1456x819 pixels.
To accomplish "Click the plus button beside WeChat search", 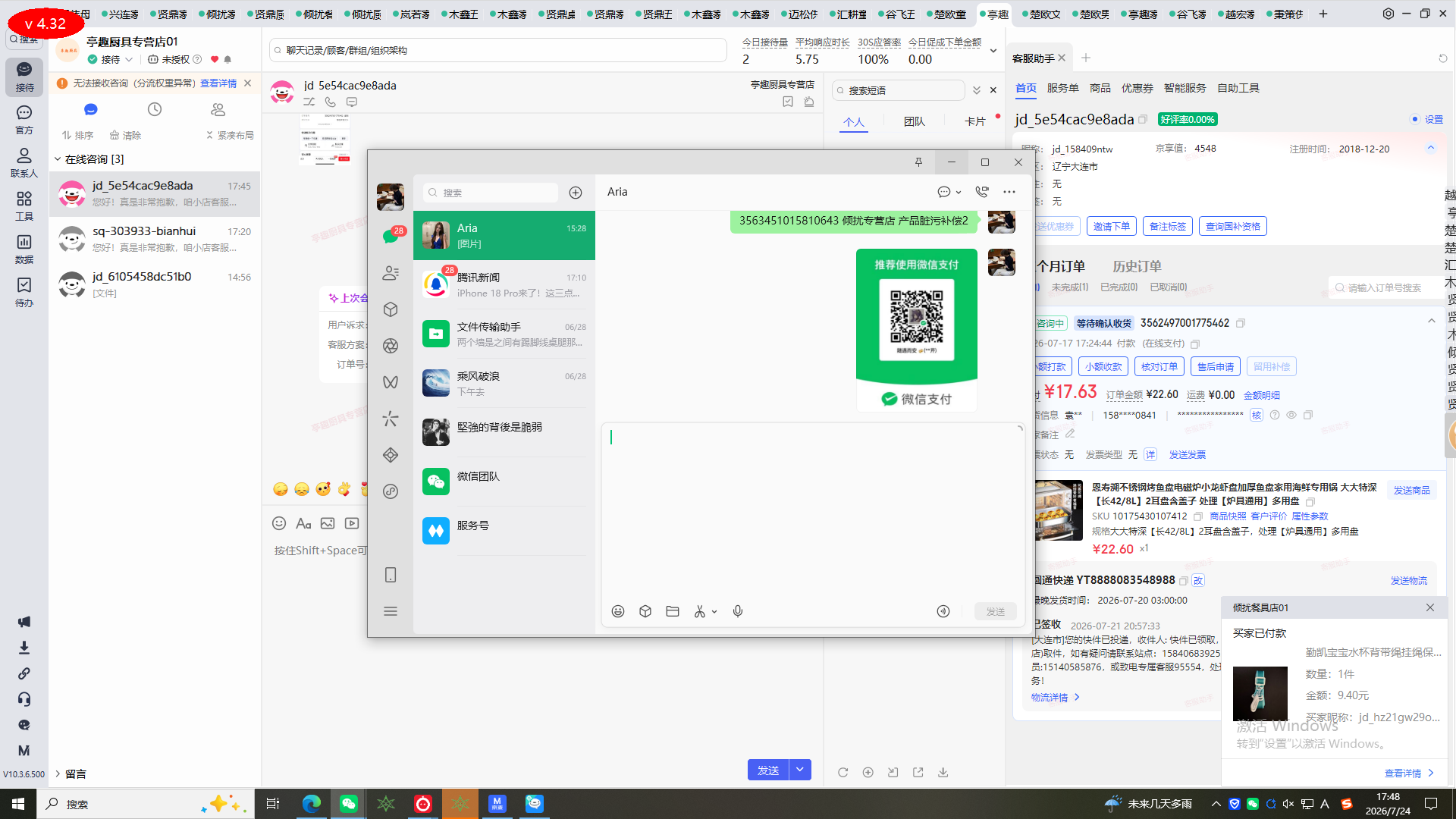I will (x=576, y=193).
